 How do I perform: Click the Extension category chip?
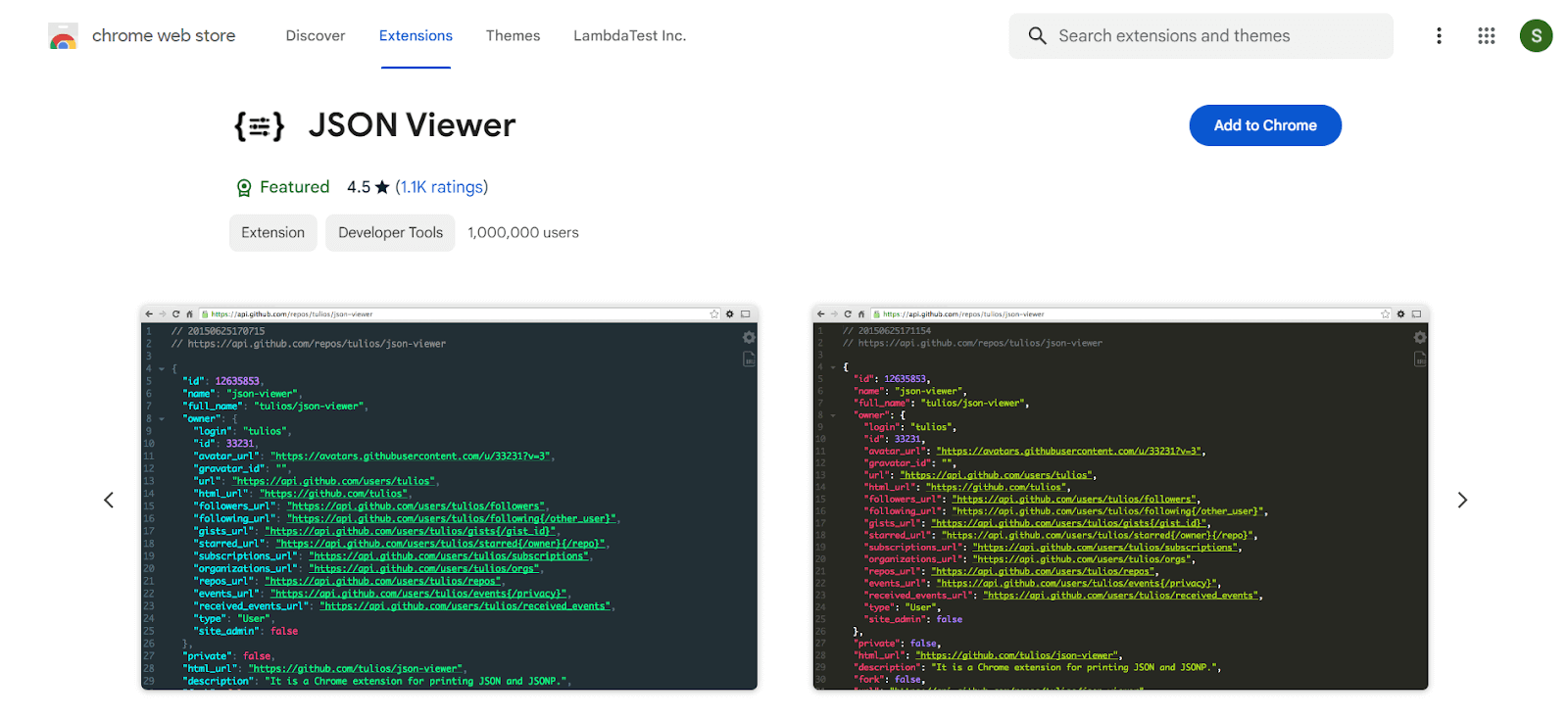coord(273,233)
